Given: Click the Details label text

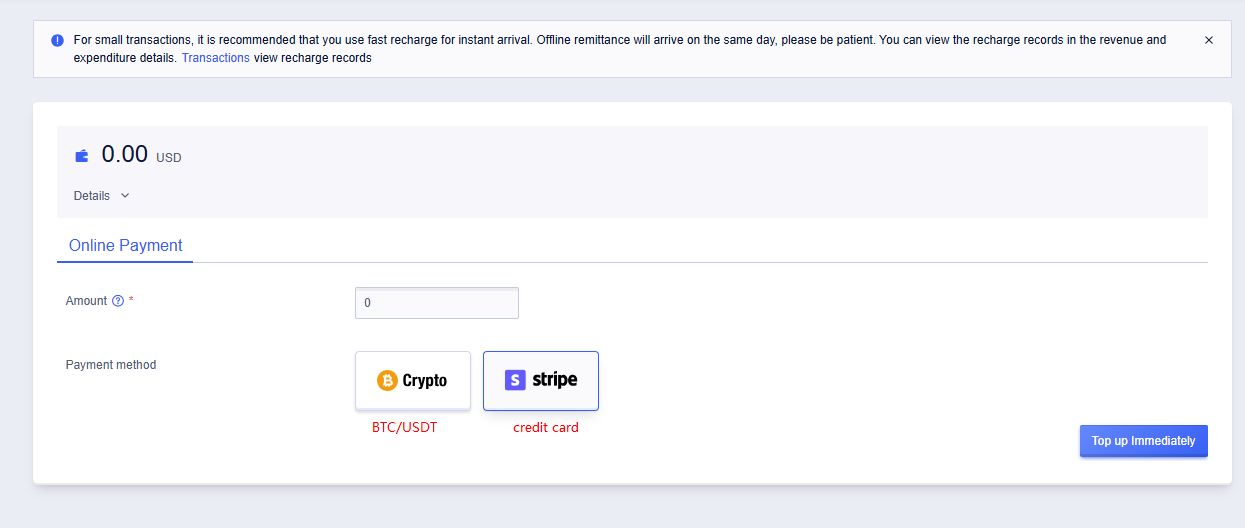Looking at the screenshot, I should [92, 196].
